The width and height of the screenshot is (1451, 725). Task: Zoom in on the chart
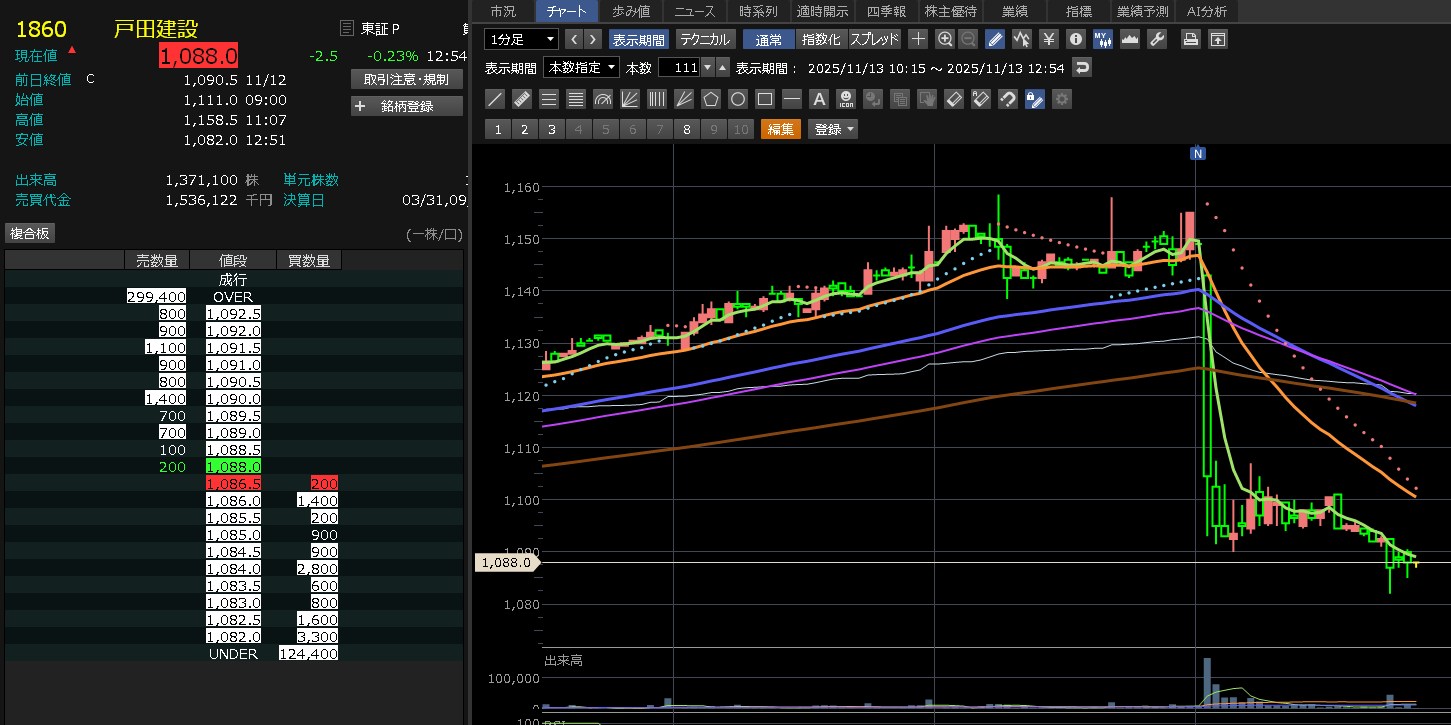[x=945, y=39]
